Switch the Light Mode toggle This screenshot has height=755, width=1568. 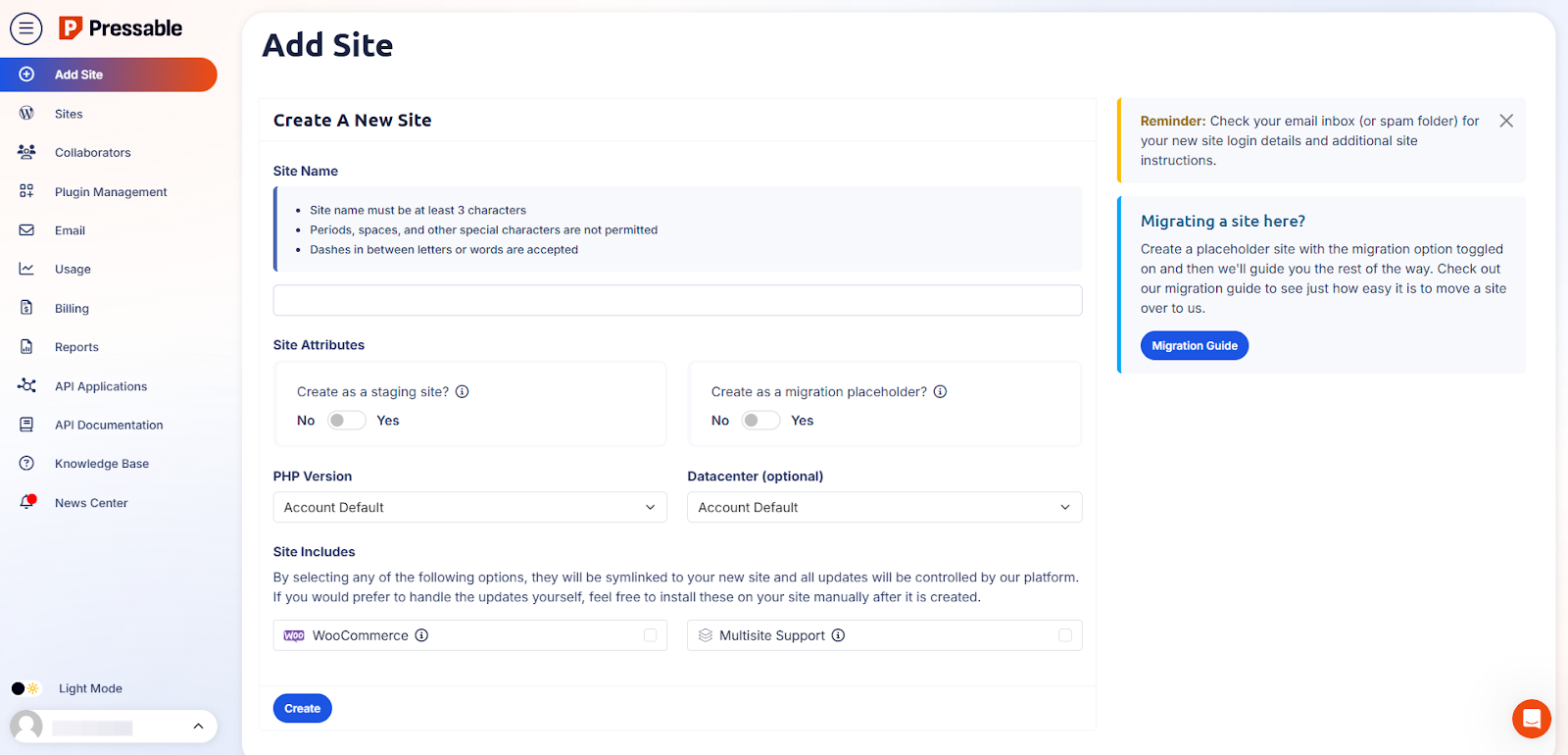tap(25, 688)
